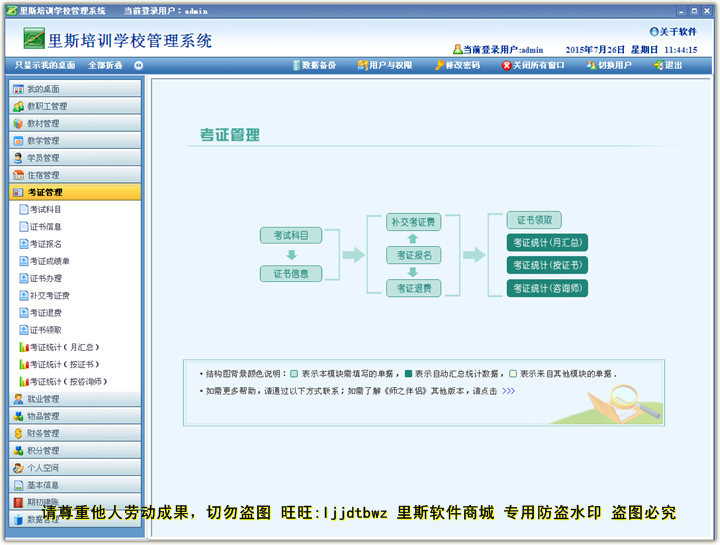Open 基本信息 sidebar section
Screen dimensions: 720x545
pos(75,485)
